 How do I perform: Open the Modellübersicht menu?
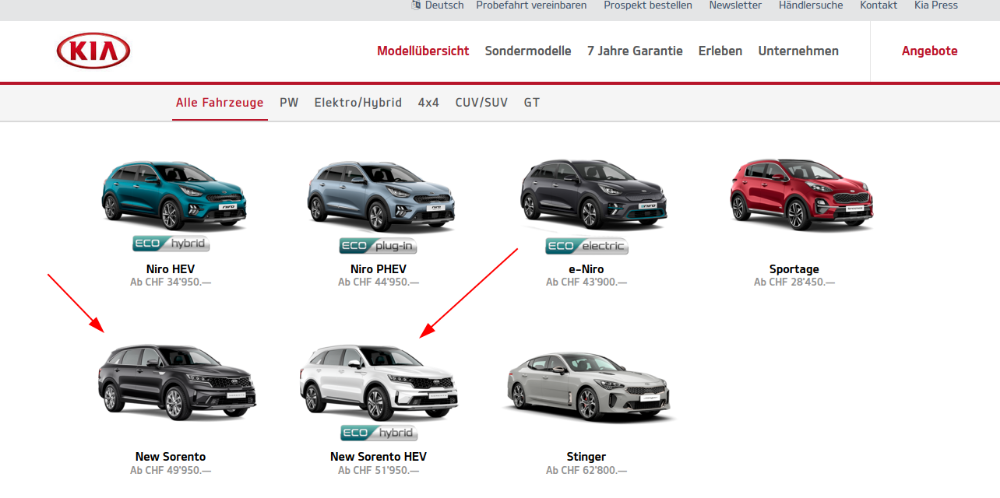tap(423, 51)
